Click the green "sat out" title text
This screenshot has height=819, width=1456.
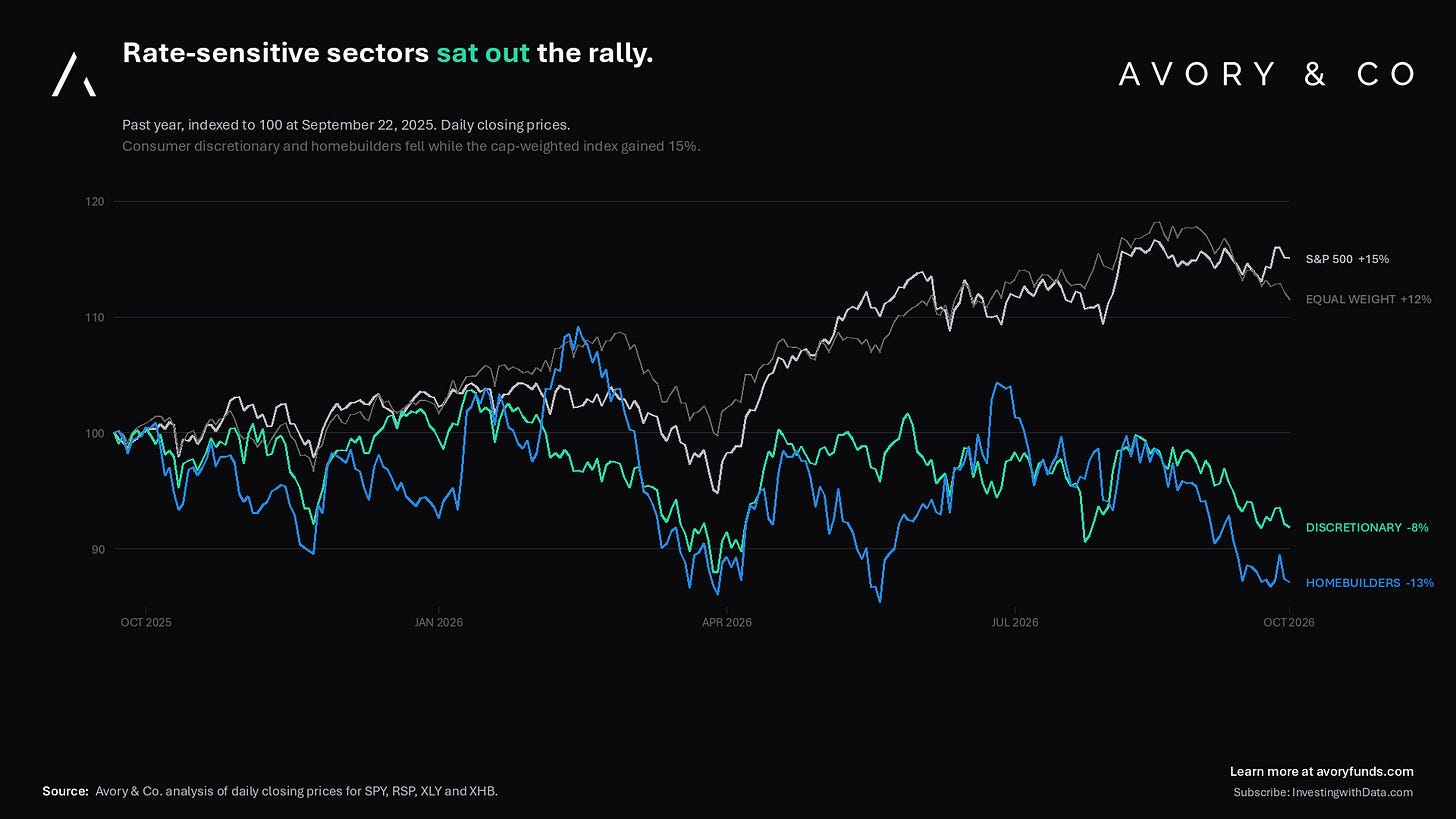(483, 53)
